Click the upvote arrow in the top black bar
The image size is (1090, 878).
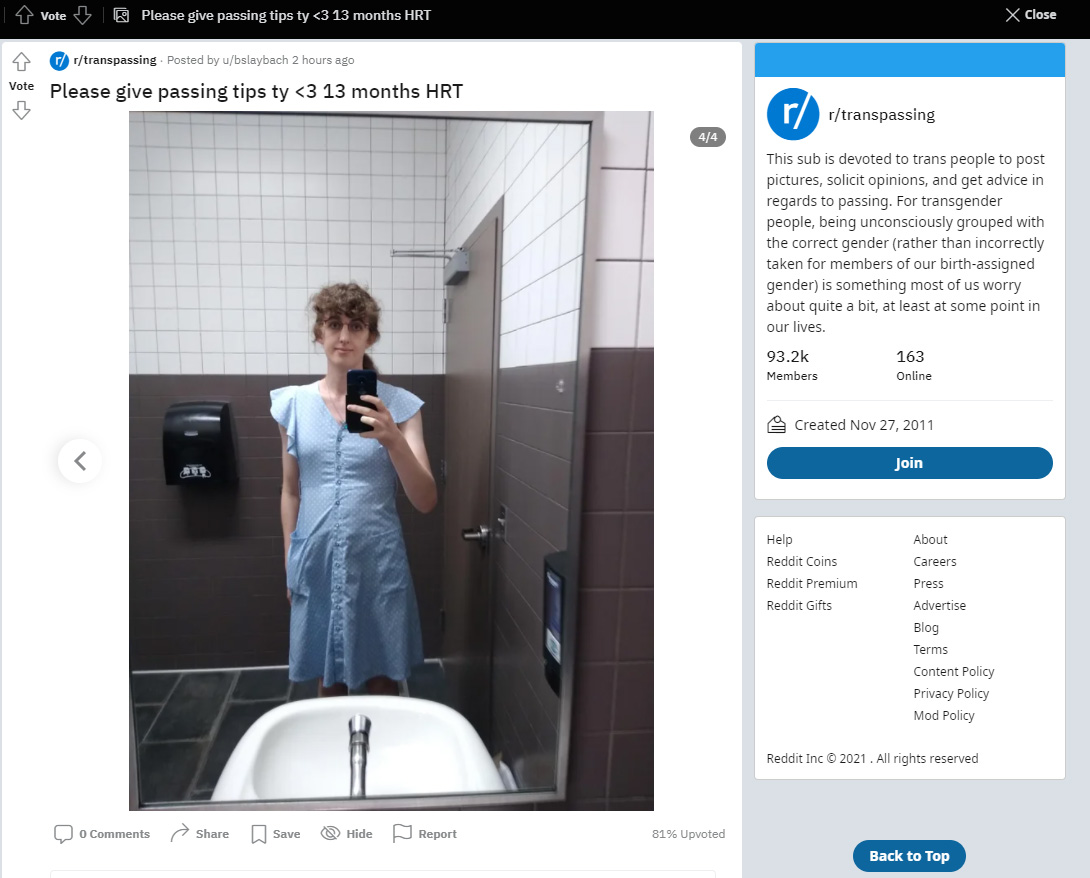(24, 15)
